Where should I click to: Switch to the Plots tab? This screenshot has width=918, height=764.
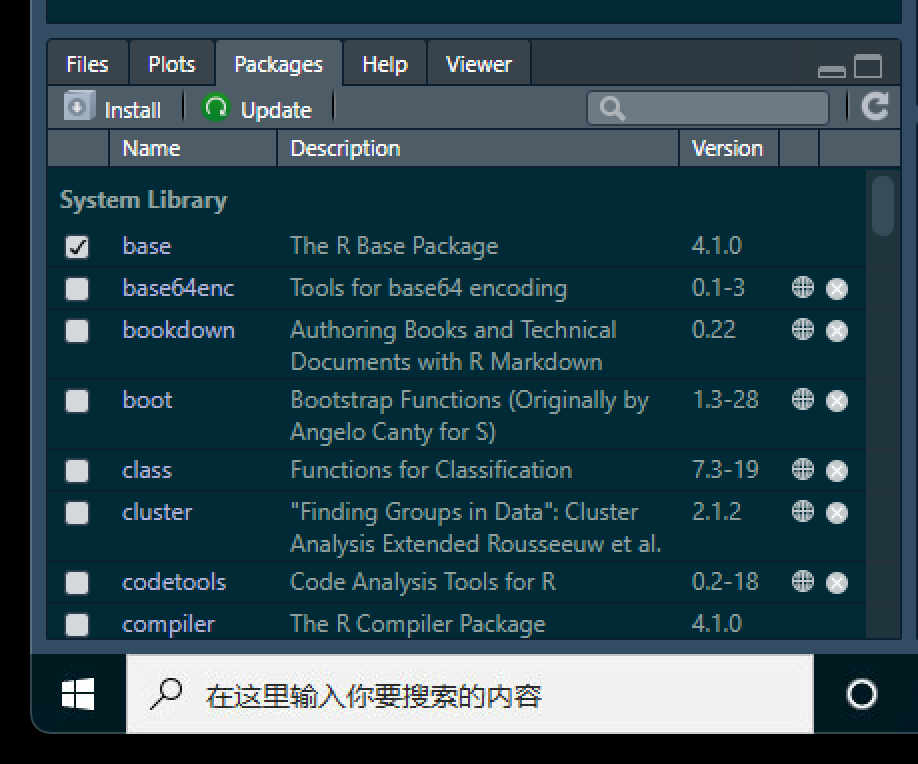point(172,64)
